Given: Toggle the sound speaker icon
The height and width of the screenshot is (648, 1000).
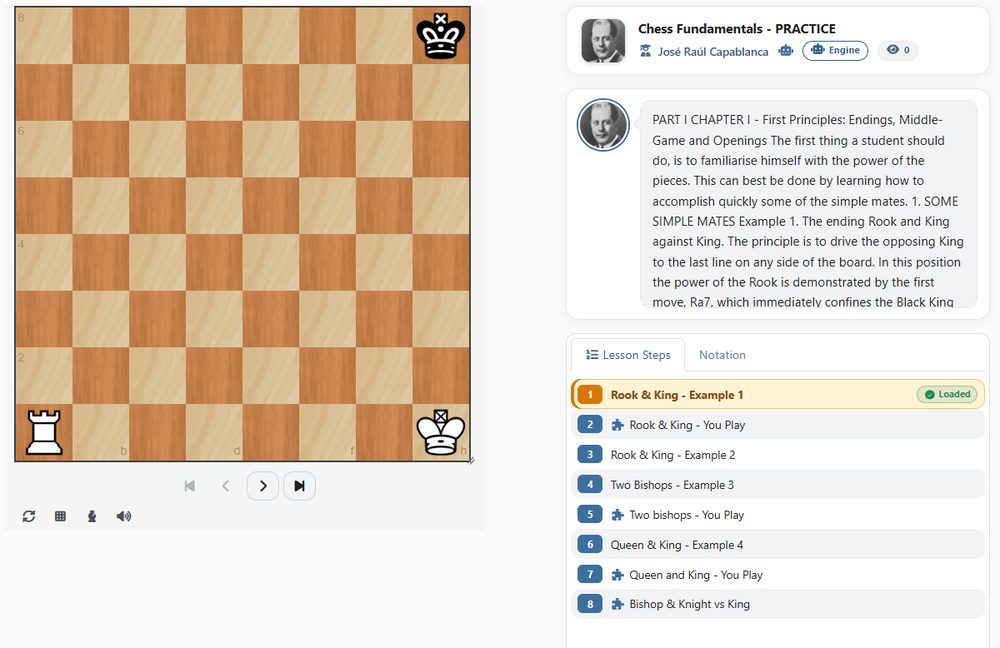Looking at the screenshot, I should point(124,516).
